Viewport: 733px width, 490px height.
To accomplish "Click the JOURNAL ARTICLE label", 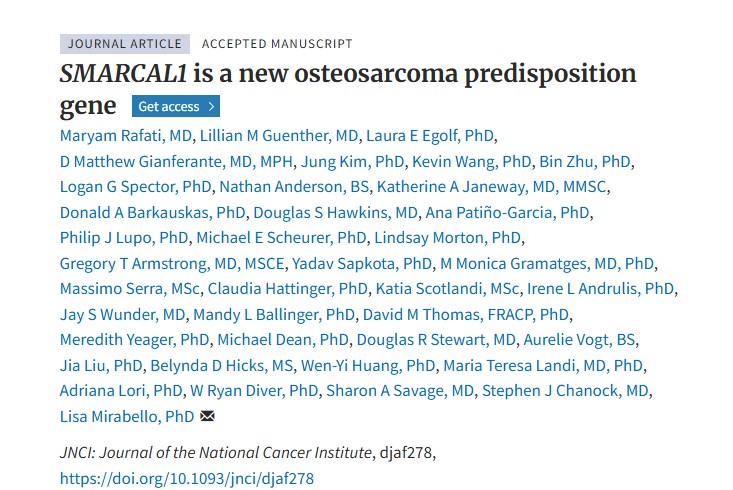I will point(125,44).
